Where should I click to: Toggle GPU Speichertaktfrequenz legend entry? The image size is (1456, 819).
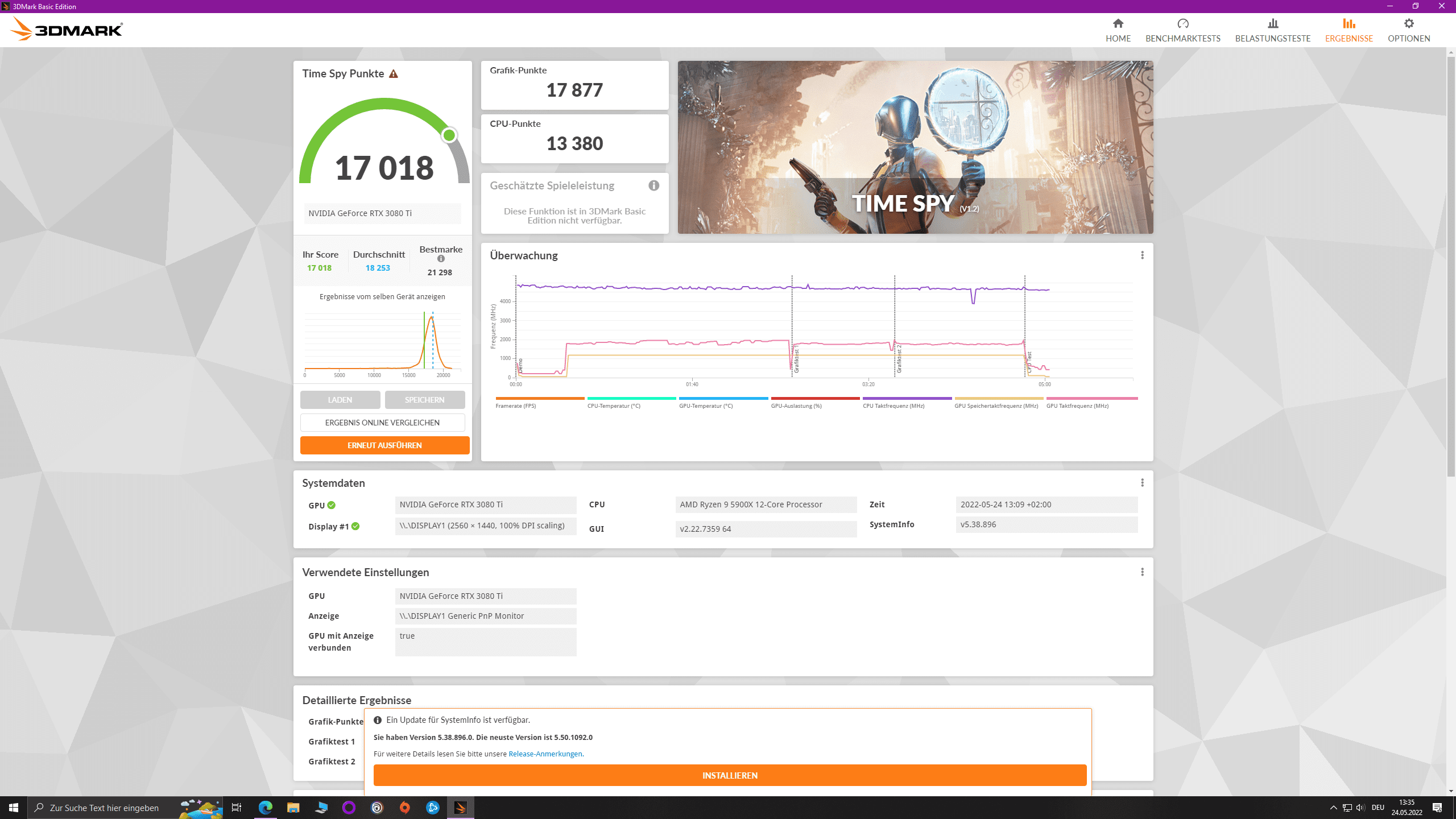click(999, 403)
